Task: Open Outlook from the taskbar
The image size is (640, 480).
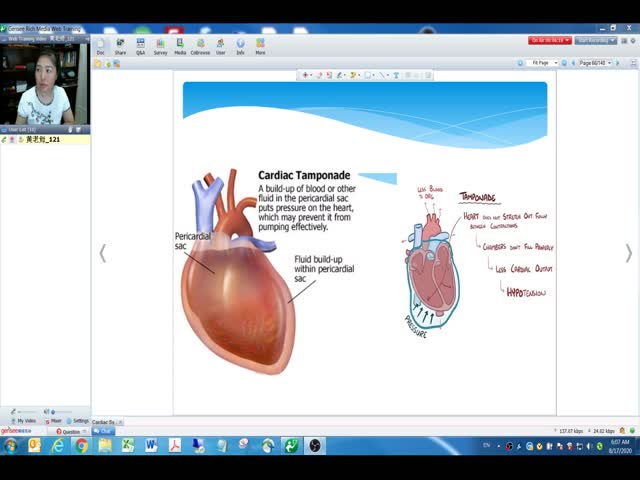Action: pos(34,445)
